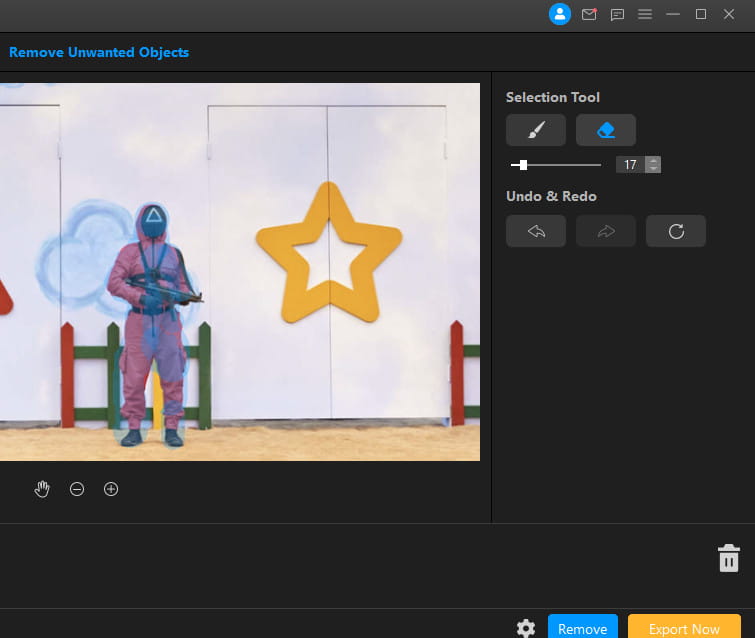Click the Export Now button
Screen dimensions: 755x638
click(x=684, y=627)
